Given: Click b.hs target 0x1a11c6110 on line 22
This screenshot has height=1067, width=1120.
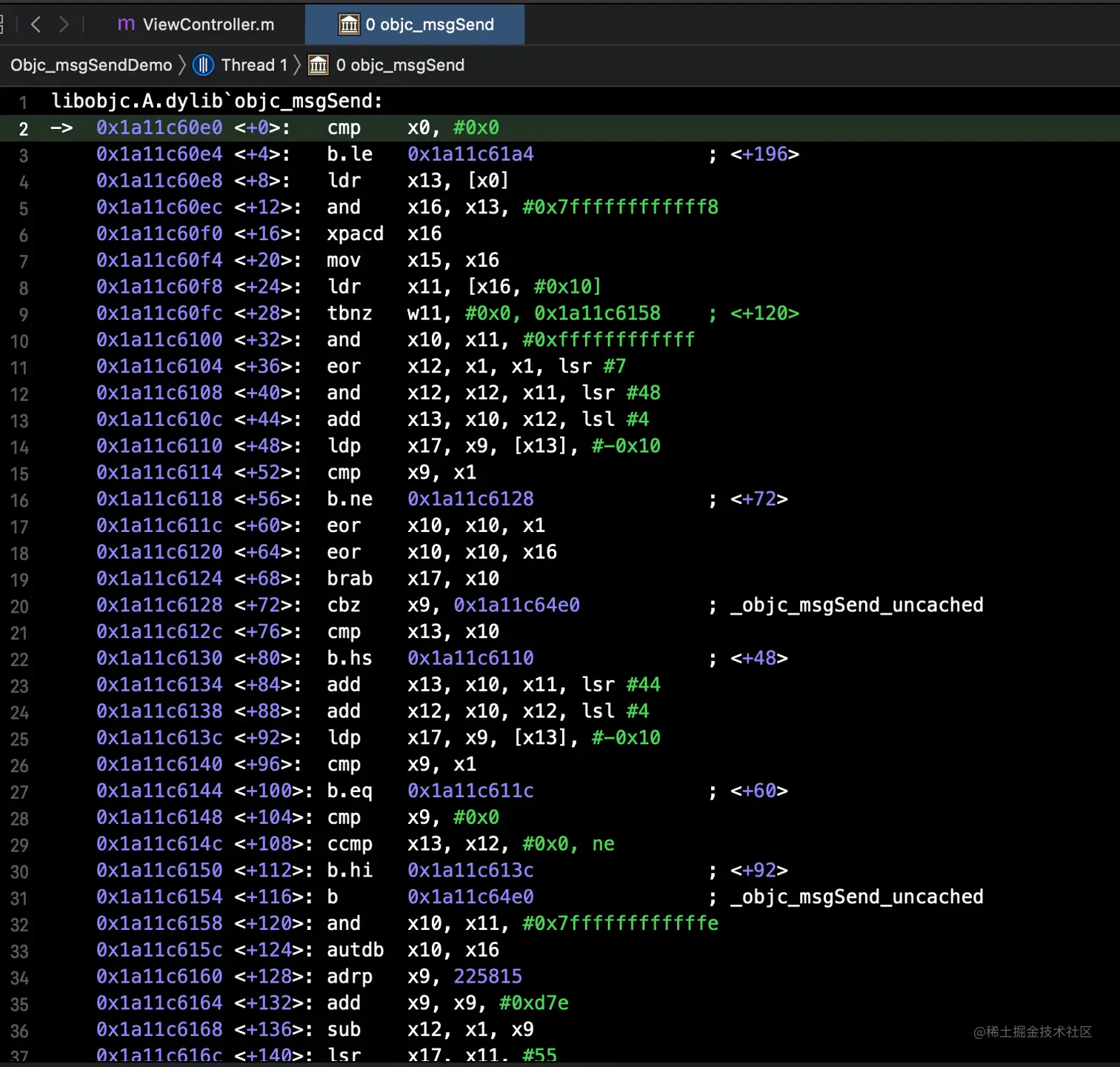Looking at the screenshot, I should (470, 658).
